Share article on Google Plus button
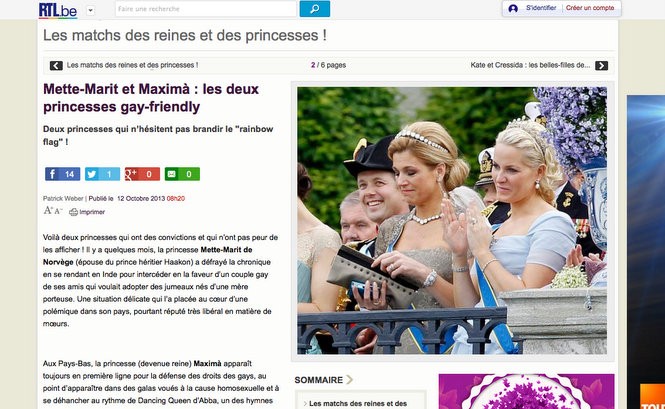665x409 pixels. [x=142, y=174]
